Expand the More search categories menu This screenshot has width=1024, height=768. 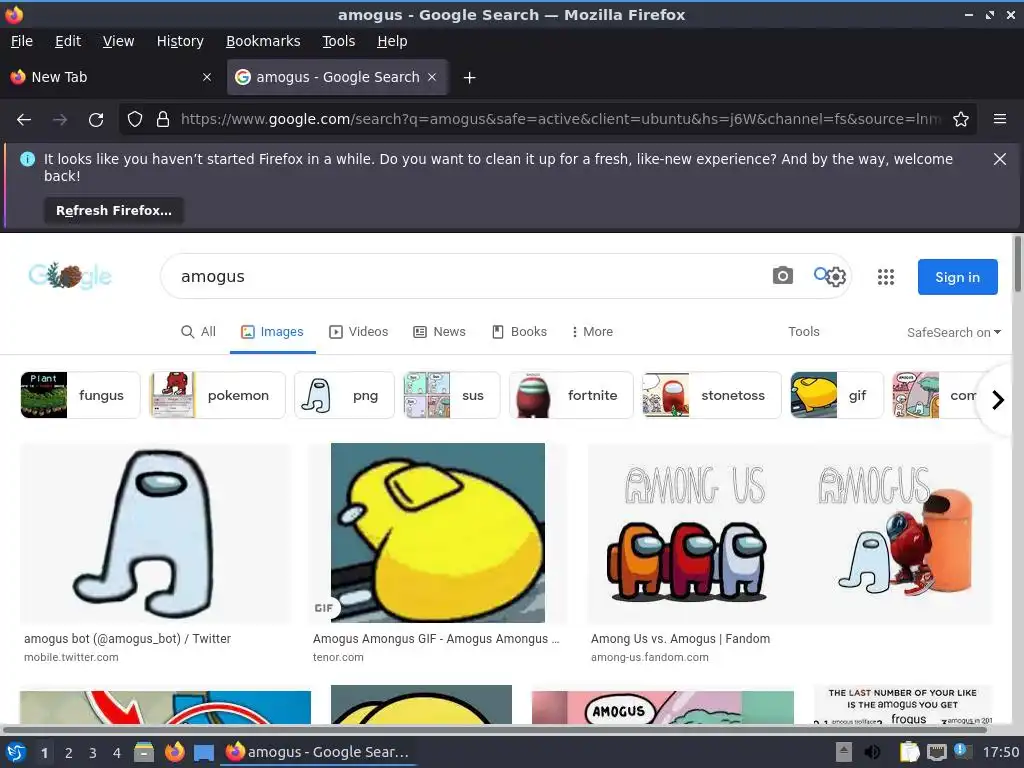(592, 332)
